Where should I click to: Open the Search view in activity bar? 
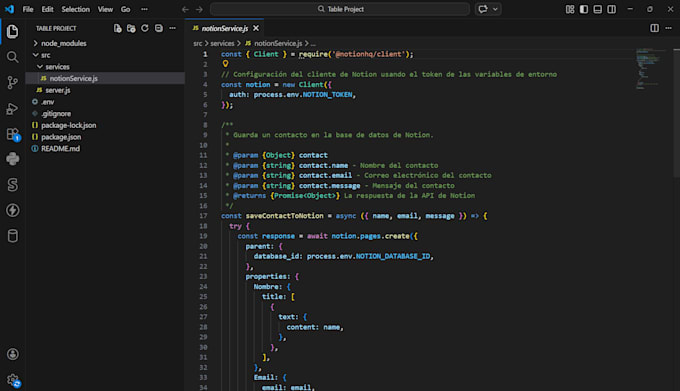point(13,57)
